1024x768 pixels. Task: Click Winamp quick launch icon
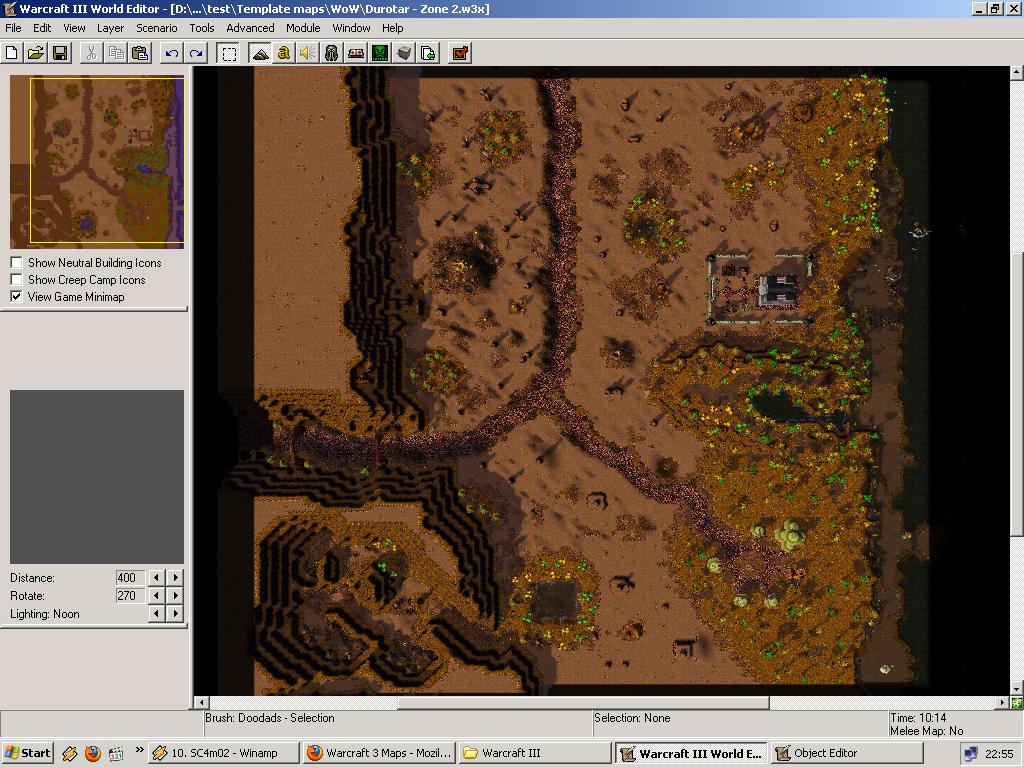(69, 754)
